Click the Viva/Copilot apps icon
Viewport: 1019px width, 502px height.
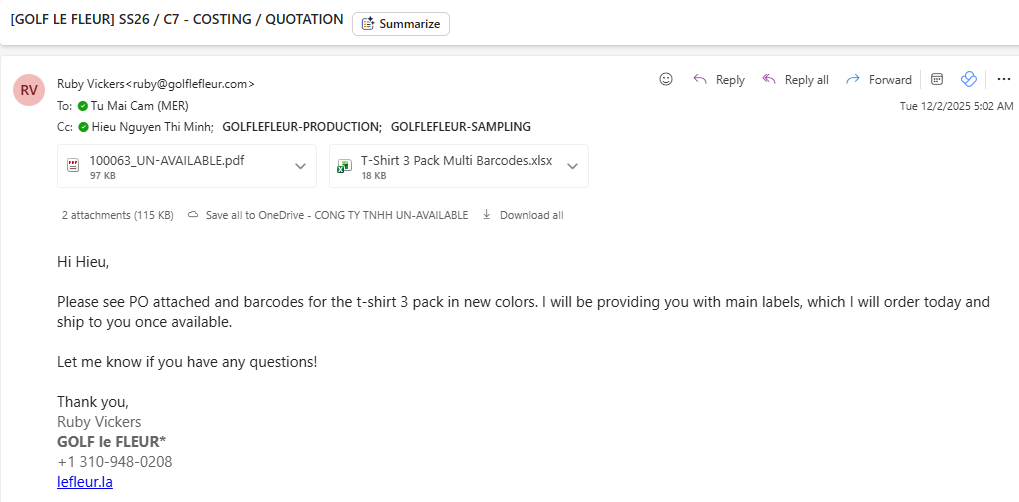pos(968,79)
